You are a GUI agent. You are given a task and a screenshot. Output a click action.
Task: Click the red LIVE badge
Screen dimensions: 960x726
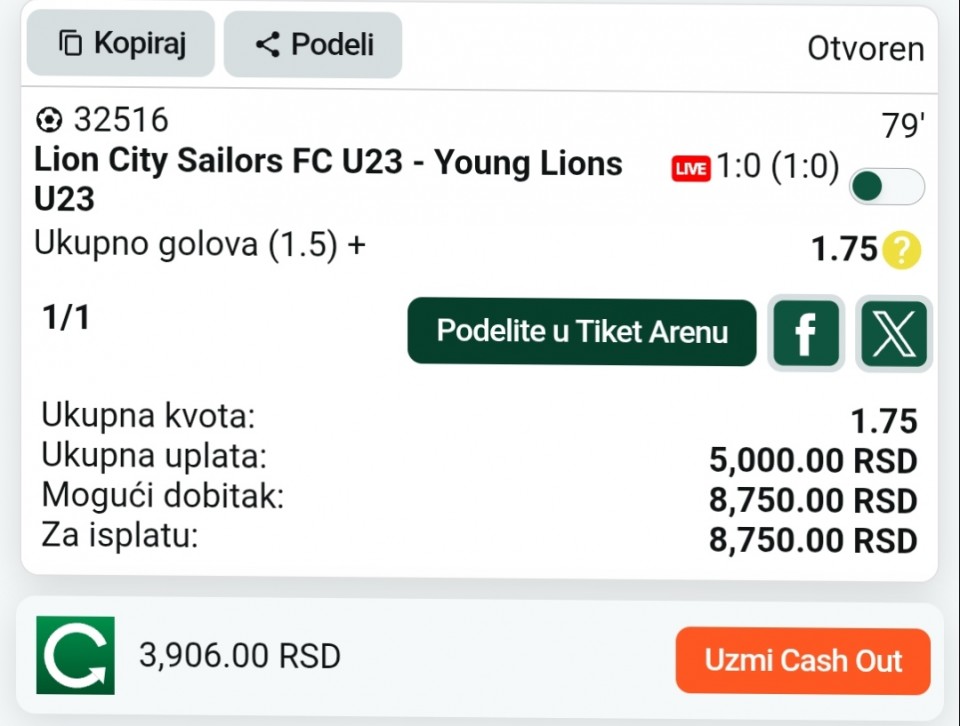click(690, 169)
